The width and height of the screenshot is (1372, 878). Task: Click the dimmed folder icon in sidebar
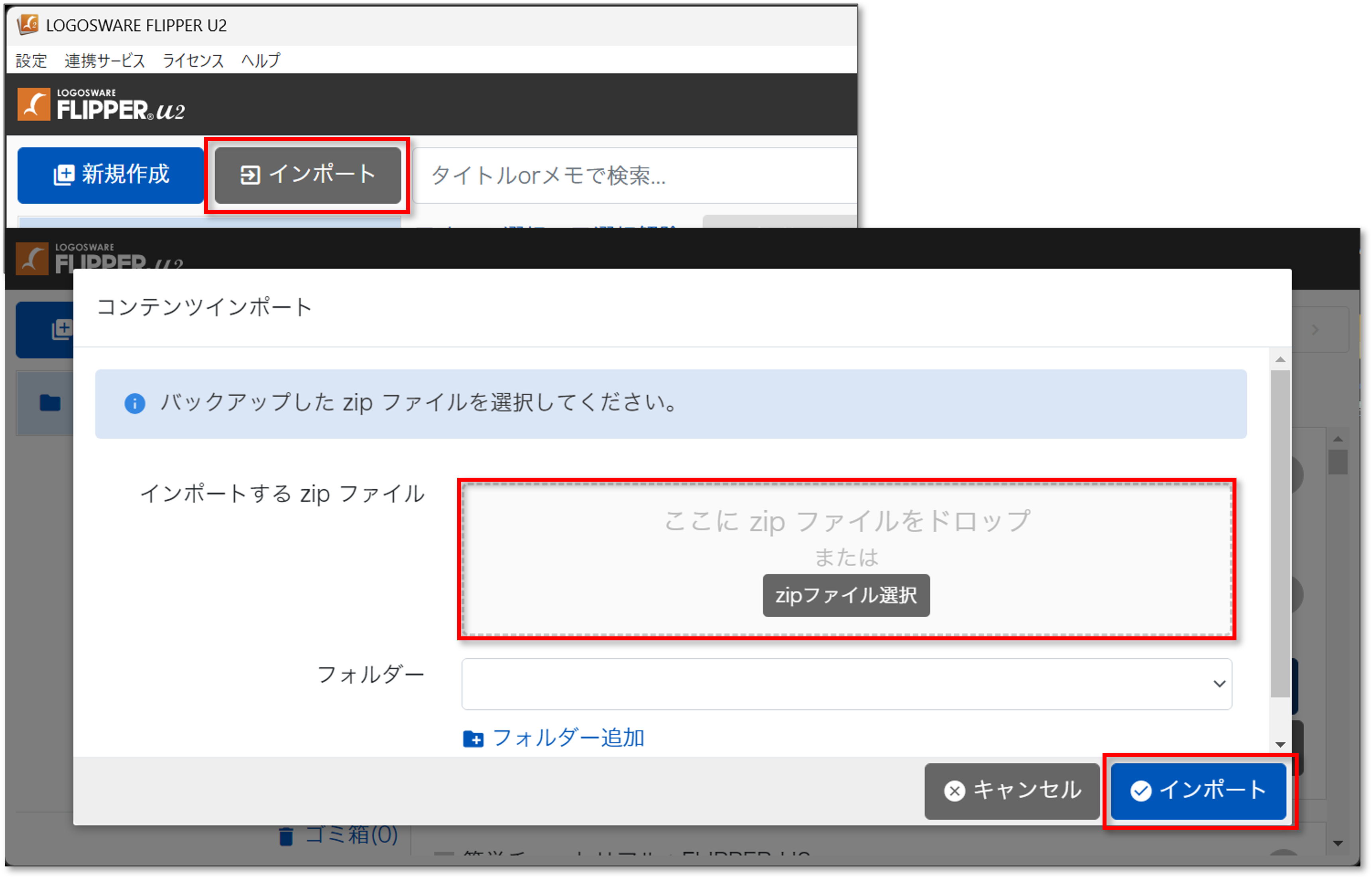[50, 403]
